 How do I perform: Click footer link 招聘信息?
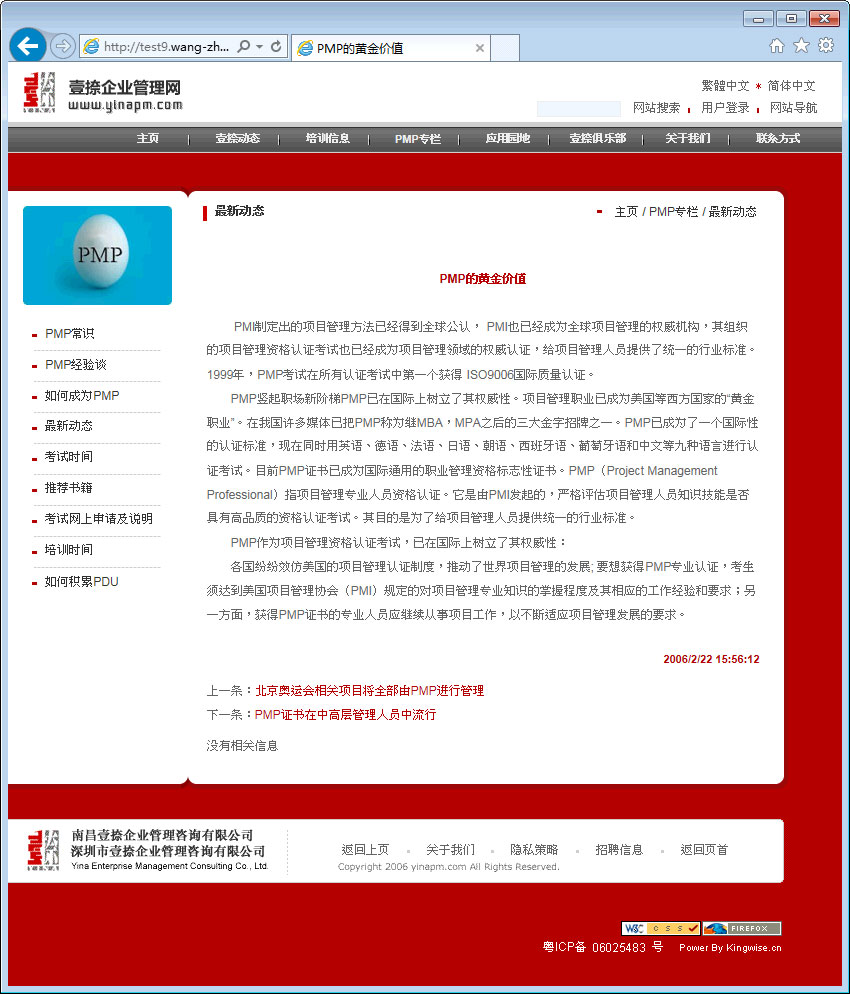tap(619, 850)
